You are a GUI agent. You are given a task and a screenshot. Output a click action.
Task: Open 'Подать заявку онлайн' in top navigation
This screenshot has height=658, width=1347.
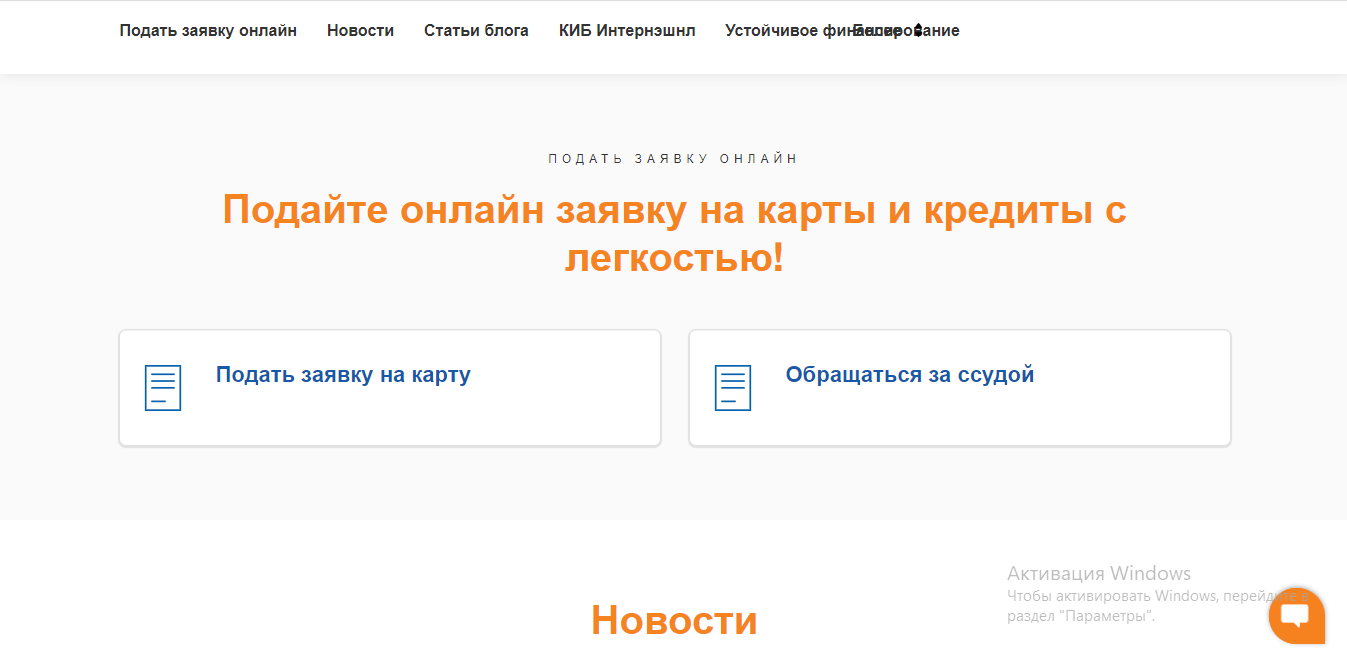208,31
